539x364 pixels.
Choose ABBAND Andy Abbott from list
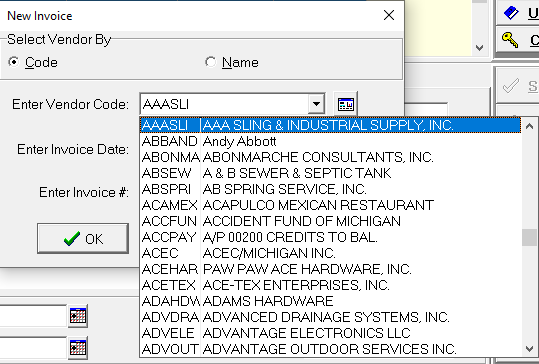tap(331, 141)
